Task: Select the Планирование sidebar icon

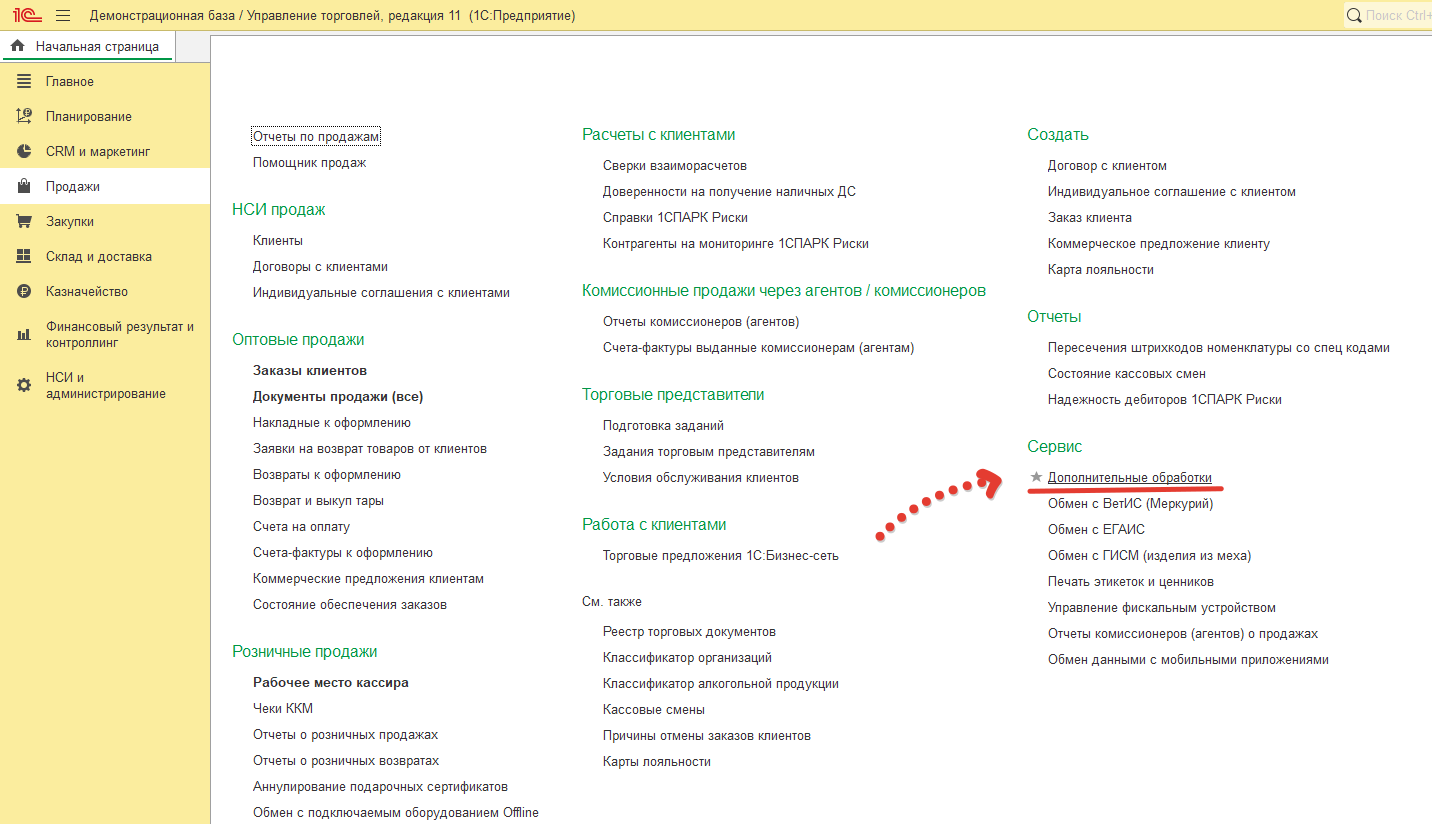Action: click(x=24, y=117)
